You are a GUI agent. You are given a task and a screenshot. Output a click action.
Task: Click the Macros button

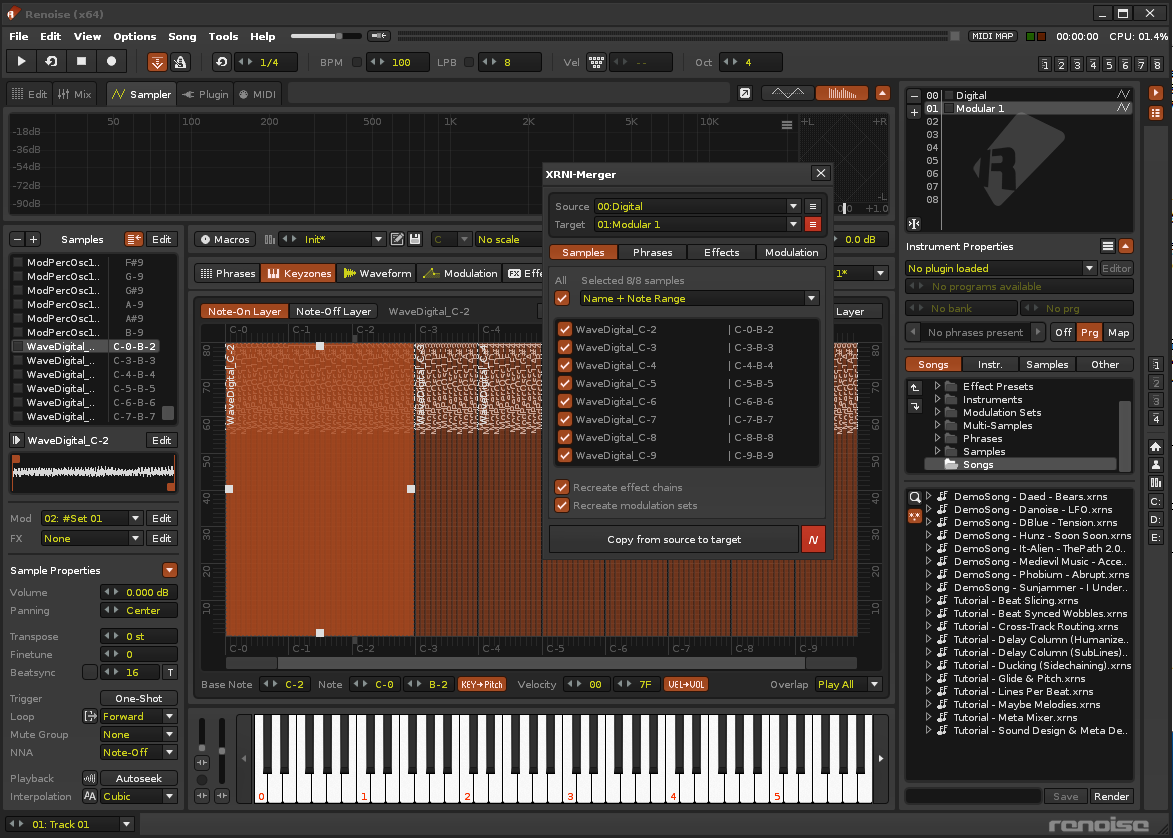pyautogui.click(x=225, y=239)
